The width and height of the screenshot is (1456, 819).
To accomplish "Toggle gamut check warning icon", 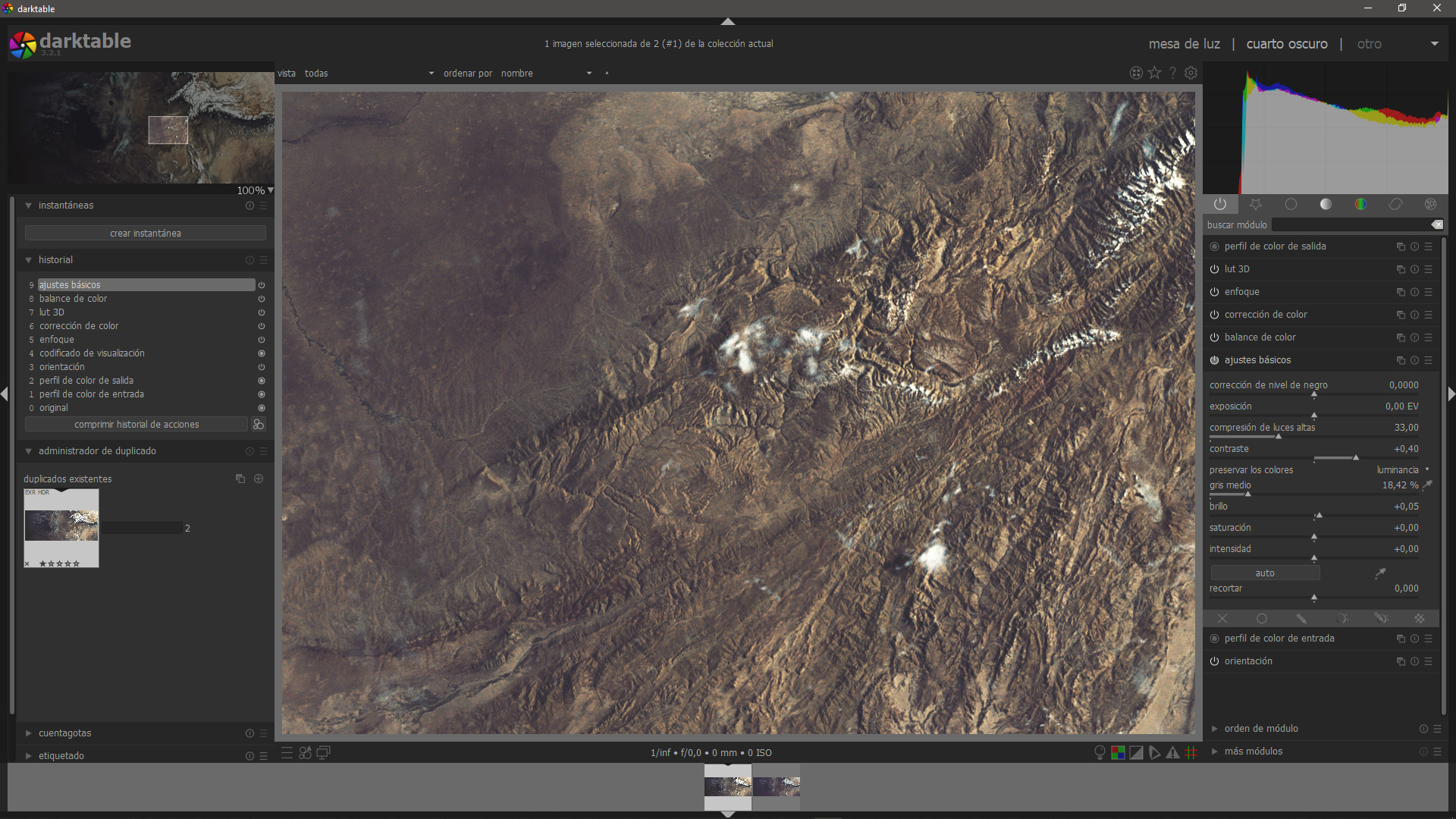I will pos(1172,752).
